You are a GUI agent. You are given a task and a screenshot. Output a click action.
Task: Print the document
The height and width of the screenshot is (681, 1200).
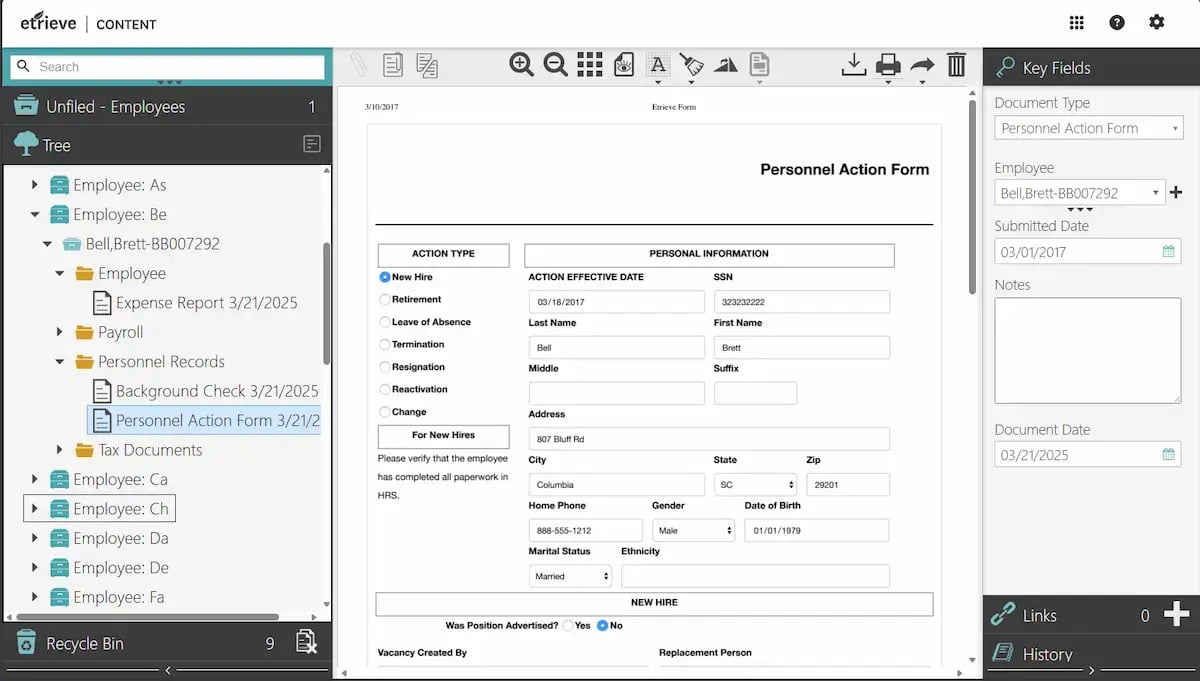[x=888, y=66]
